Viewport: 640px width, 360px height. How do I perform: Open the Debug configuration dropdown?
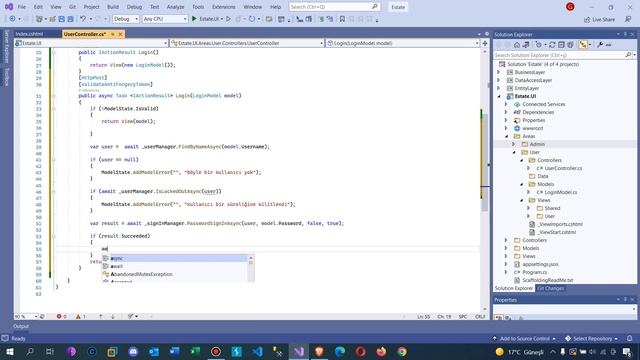coord(126,19)
